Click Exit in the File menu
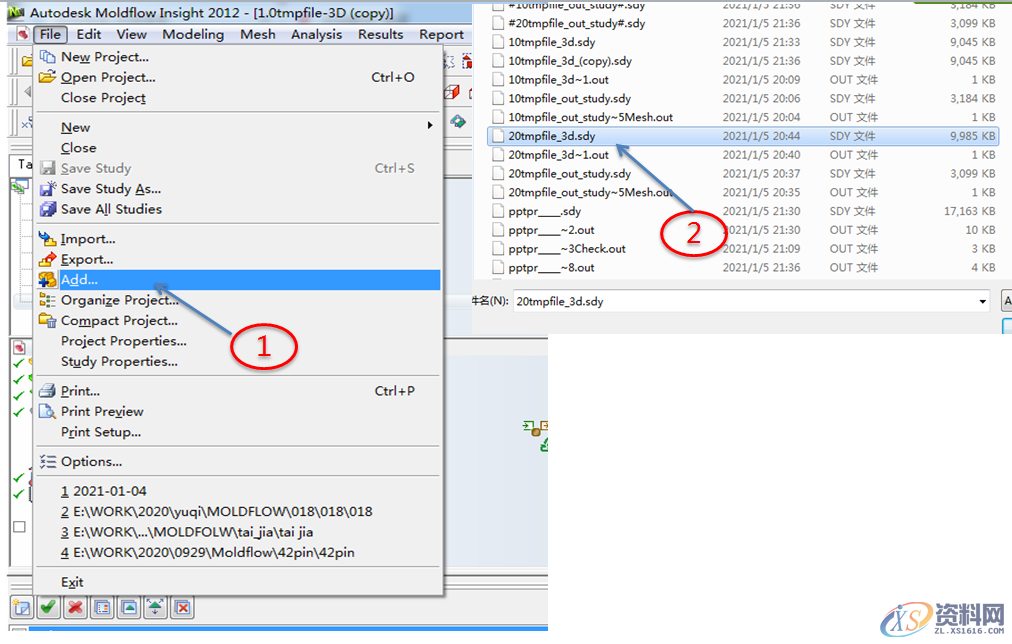 point(72,582)
